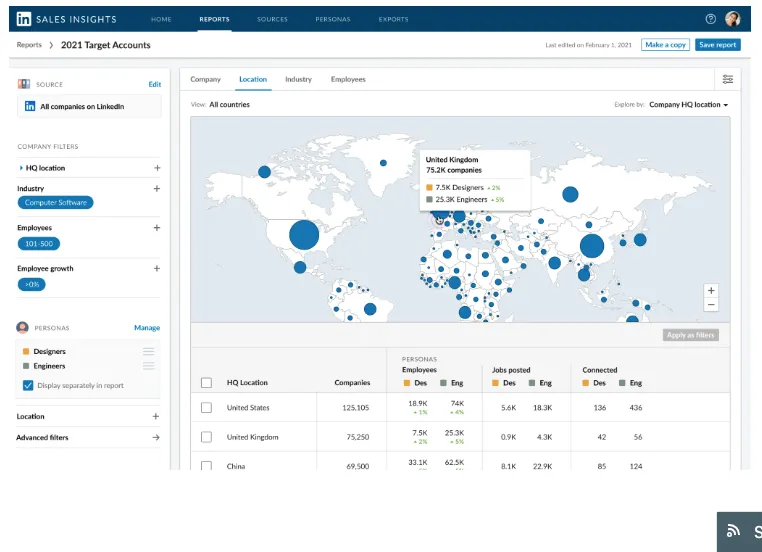The width and height of the screenshot is (762, 552).
Task: Open the Personas menu
Action: point(333,19)
